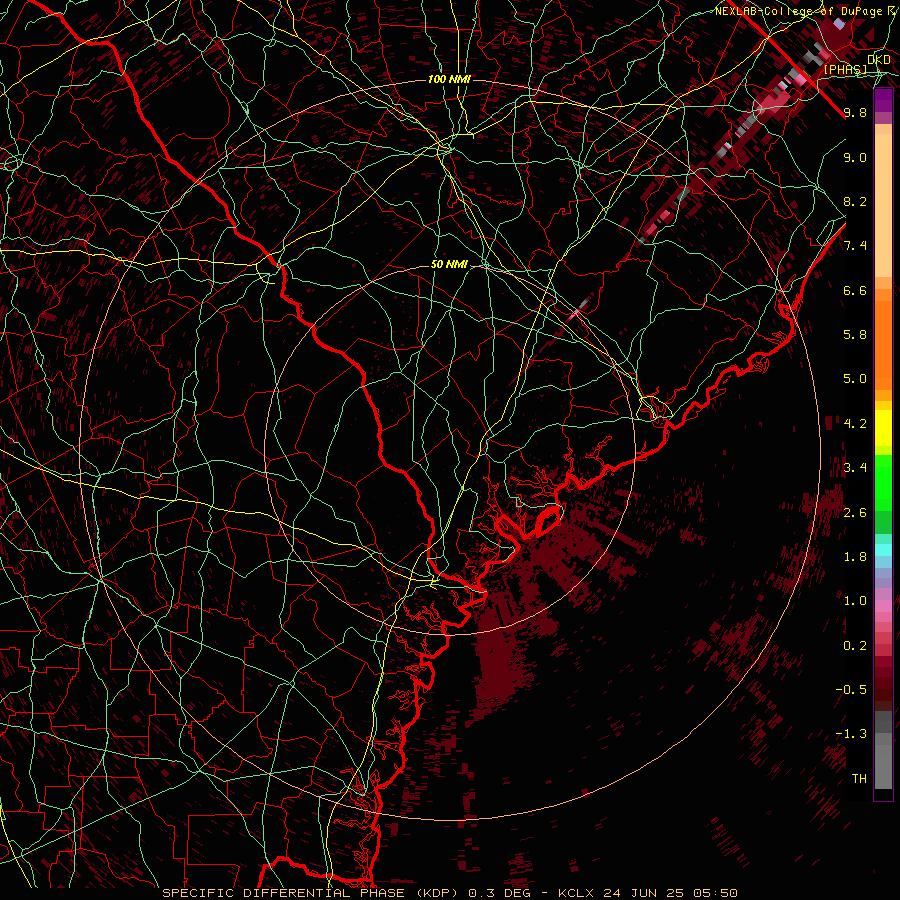Click the yellow segment of color bar
Image resolution: width=900 pixels, height=900 pixels.
[883, 428]
